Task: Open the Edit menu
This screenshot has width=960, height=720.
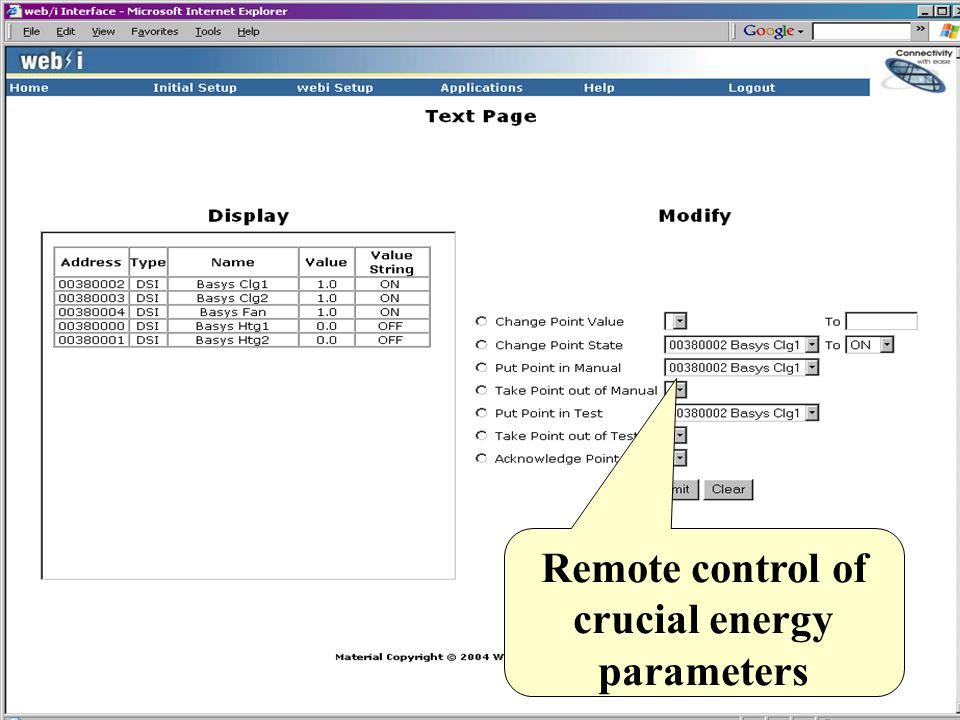Action: [x=66, y=31]
